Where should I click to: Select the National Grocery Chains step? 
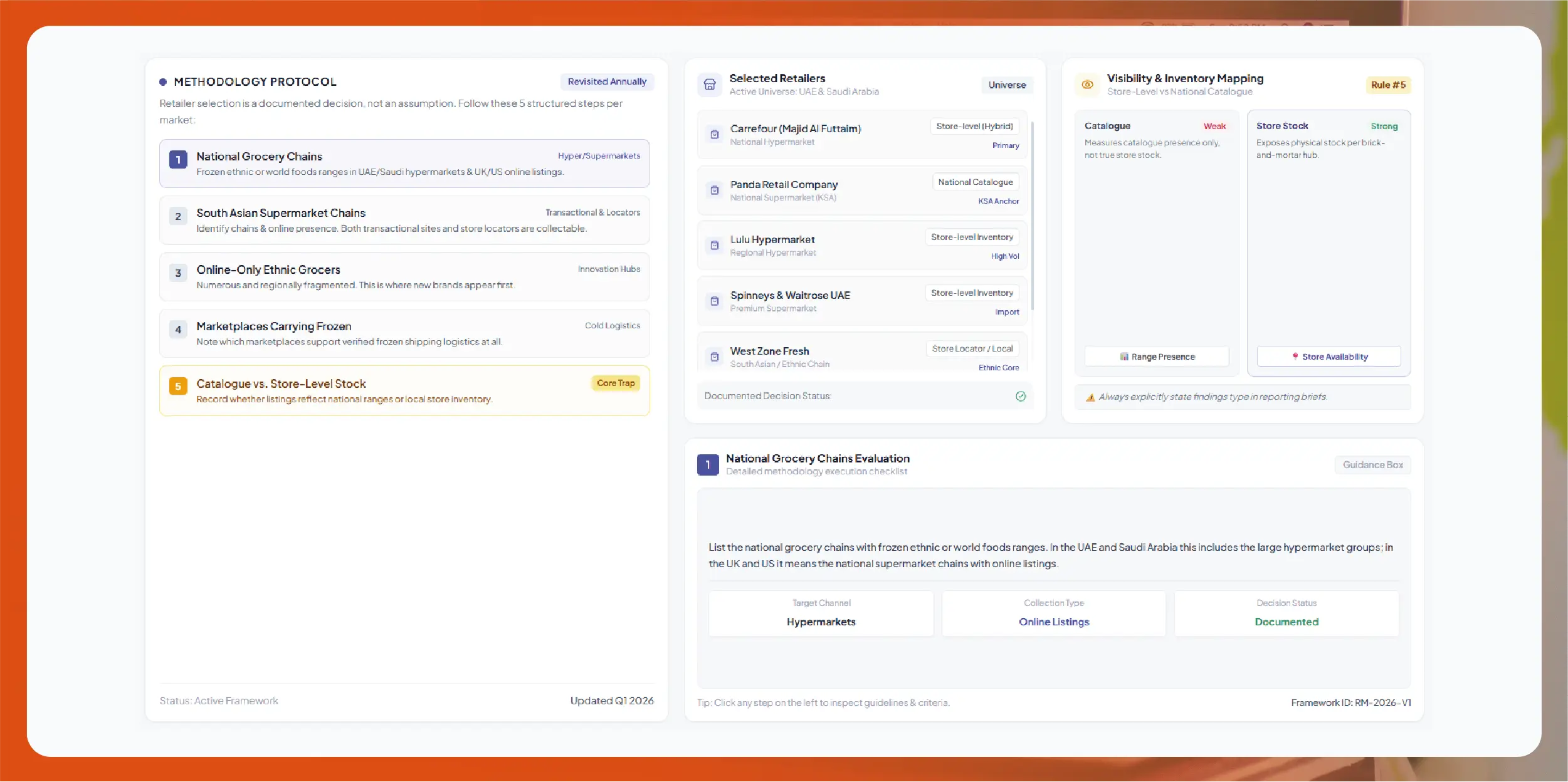(404, 164)
